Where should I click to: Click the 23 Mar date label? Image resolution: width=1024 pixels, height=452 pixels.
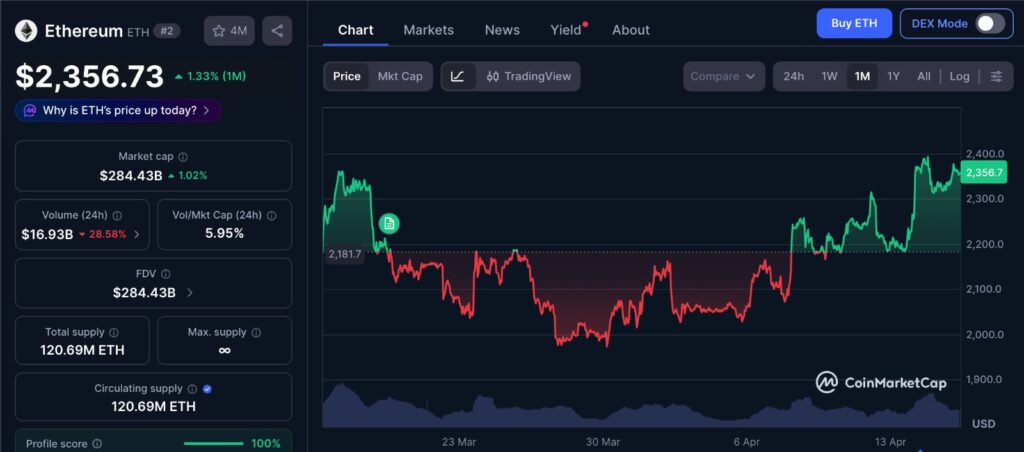pyautogui.click(x=458, y=442)
